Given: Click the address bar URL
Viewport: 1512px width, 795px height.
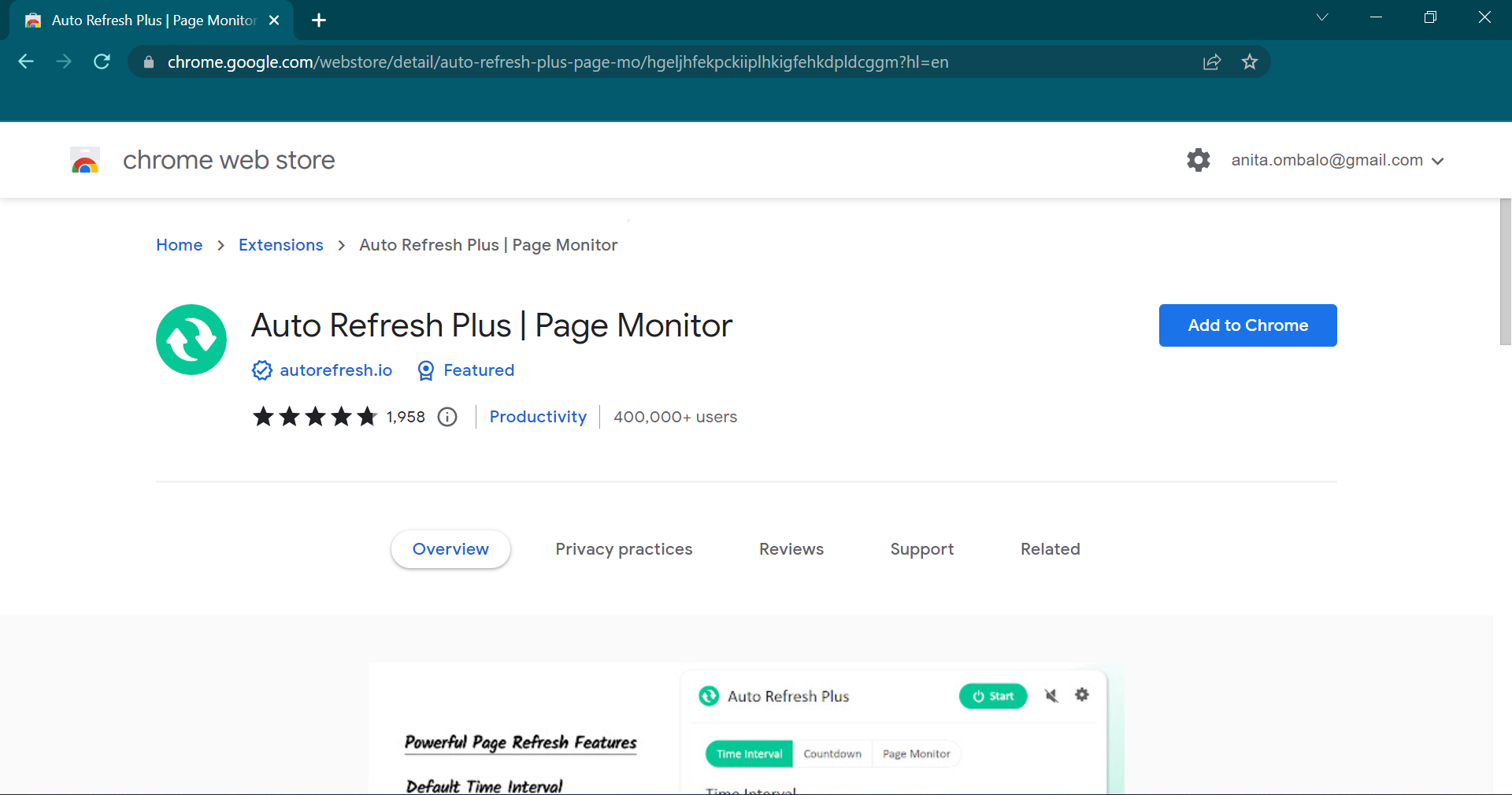Looking at the screenshot, I should click(558, 62).
